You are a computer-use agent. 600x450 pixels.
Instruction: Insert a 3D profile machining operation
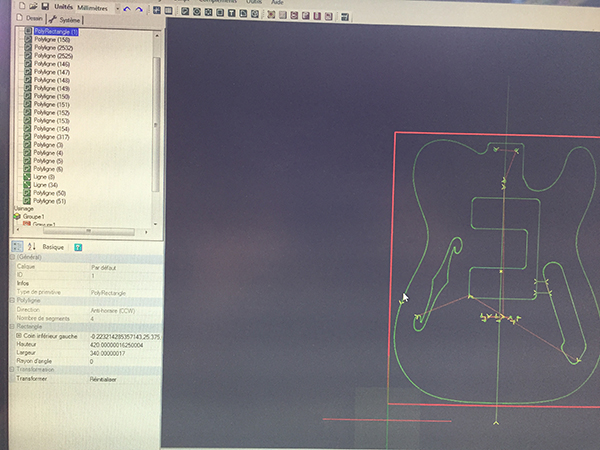pos(317,16)
